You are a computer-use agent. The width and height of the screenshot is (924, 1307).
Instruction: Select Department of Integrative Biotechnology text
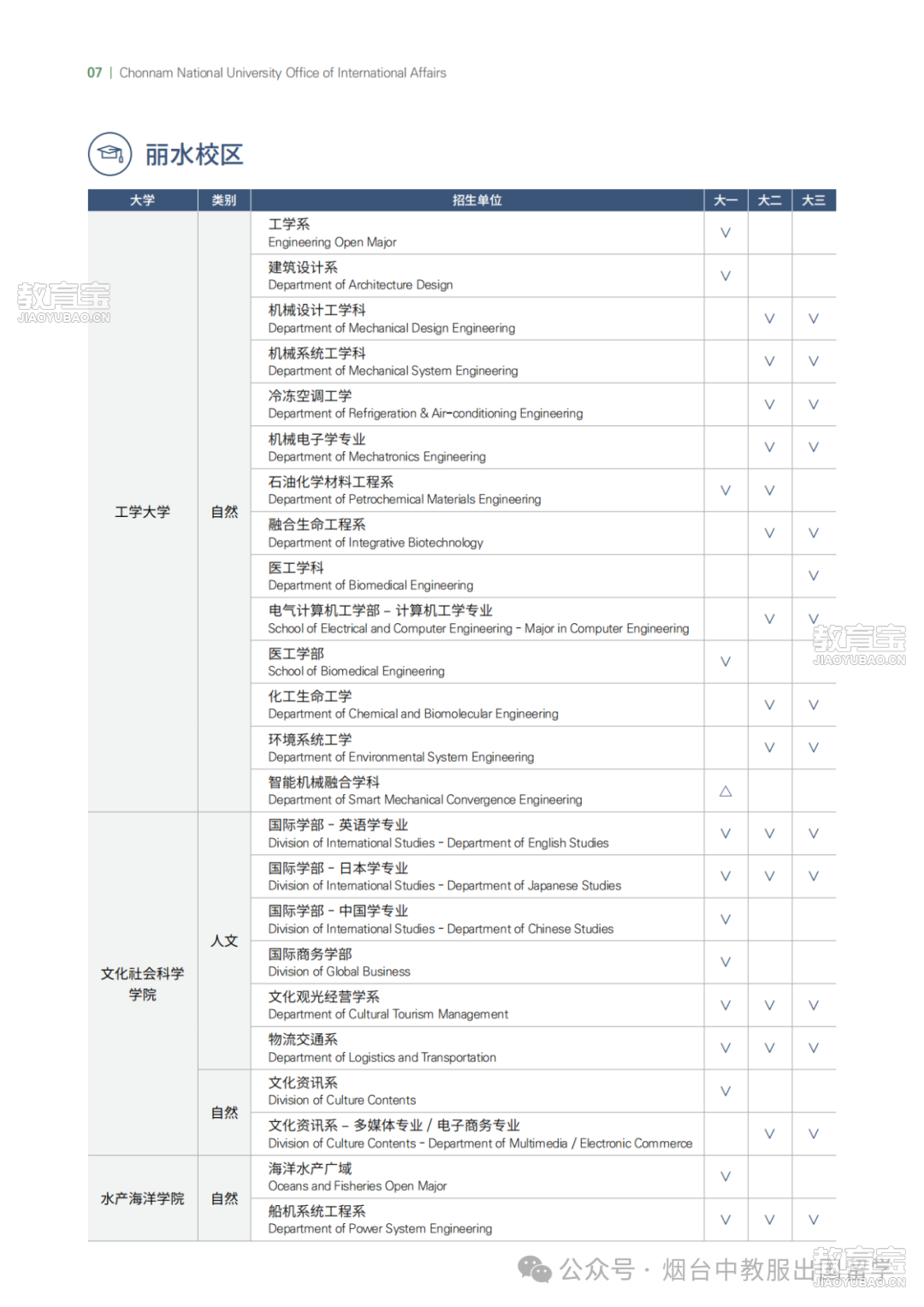376,543
